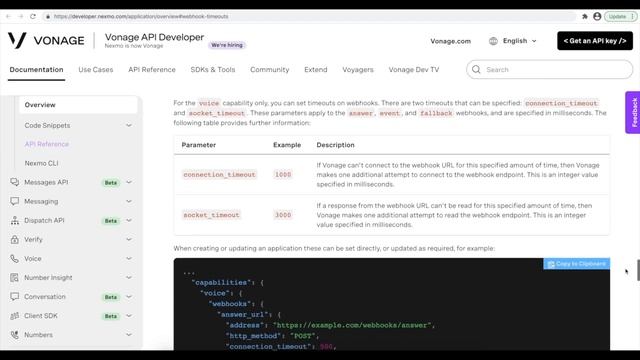Expand Verify section chevron
Screen dimensions: 640x360
pos(129,240)
